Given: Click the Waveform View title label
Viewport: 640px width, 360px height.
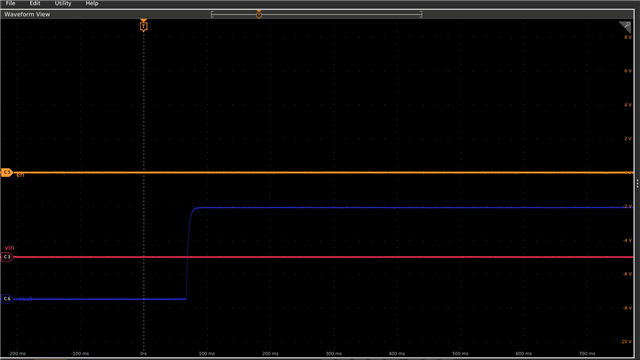Looking at the screenshot, I should pos(27,14).
